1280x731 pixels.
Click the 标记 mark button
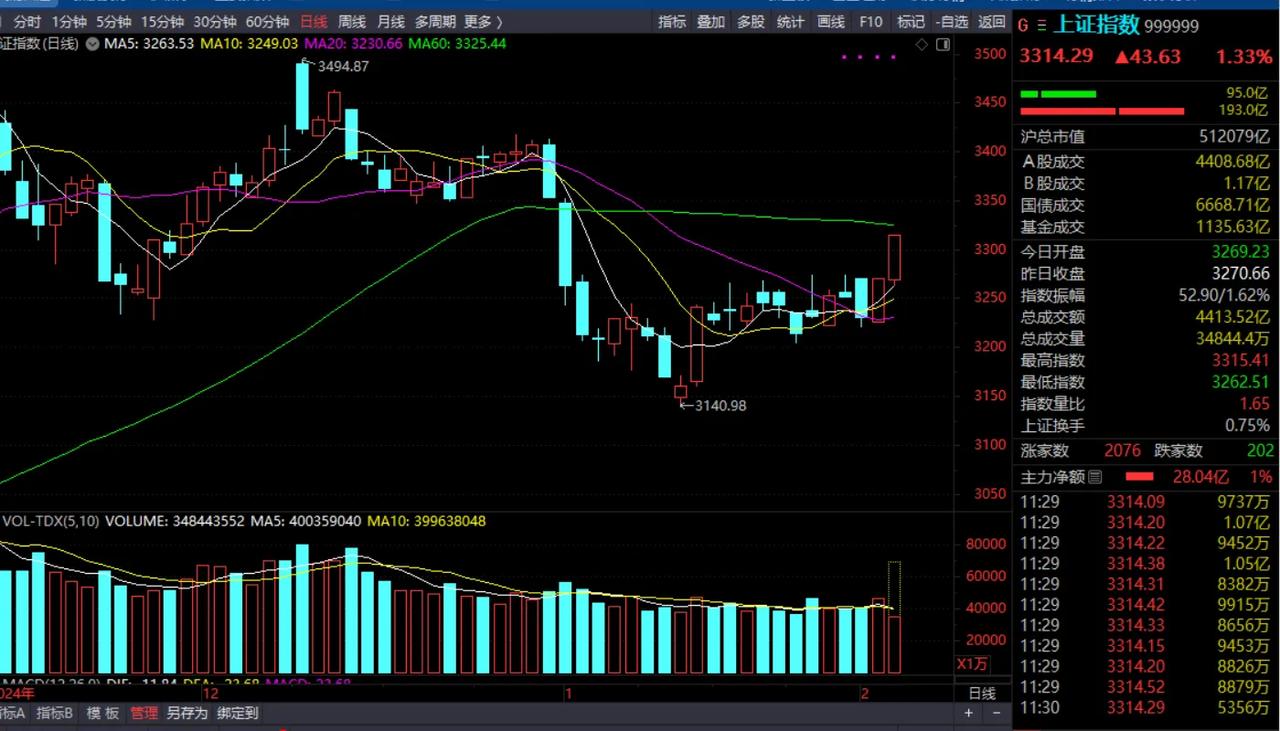[x=910, y=21]
